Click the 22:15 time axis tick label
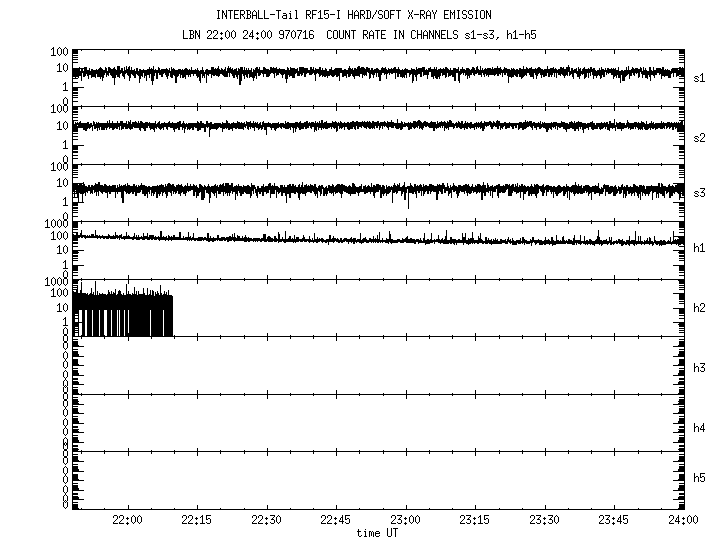720x550 pixels. (x=197, y=521)
